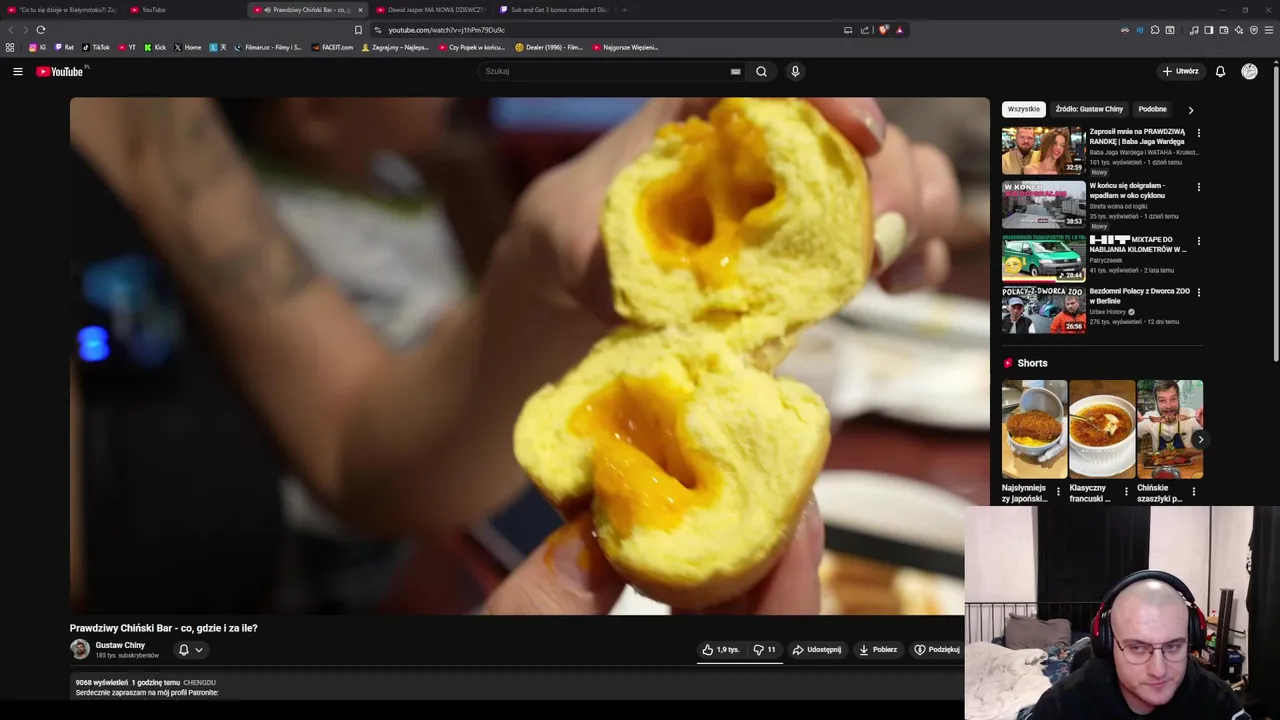Open the TikTok bookmark
Viewport: 1280px width, 720px height.
pyautogui.click(x=96, y=47)
